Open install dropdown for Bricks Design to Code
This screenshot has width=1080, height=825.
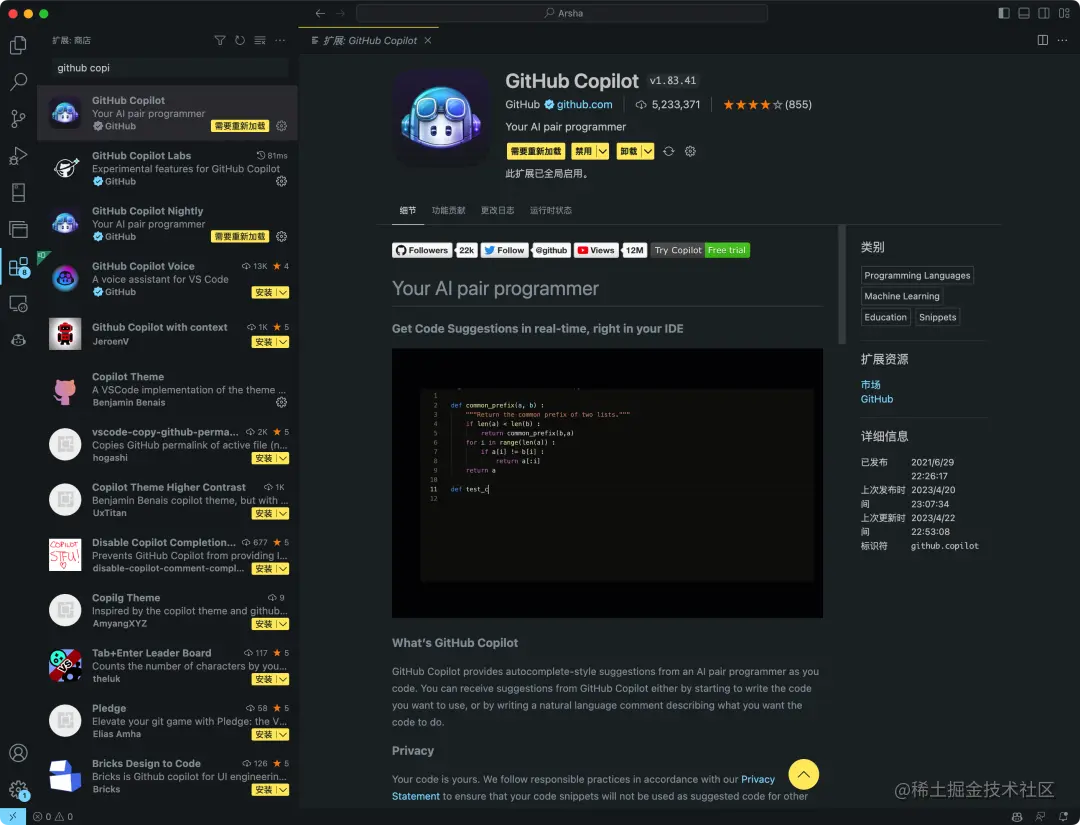pyautogui.click(x=283, y=790)
